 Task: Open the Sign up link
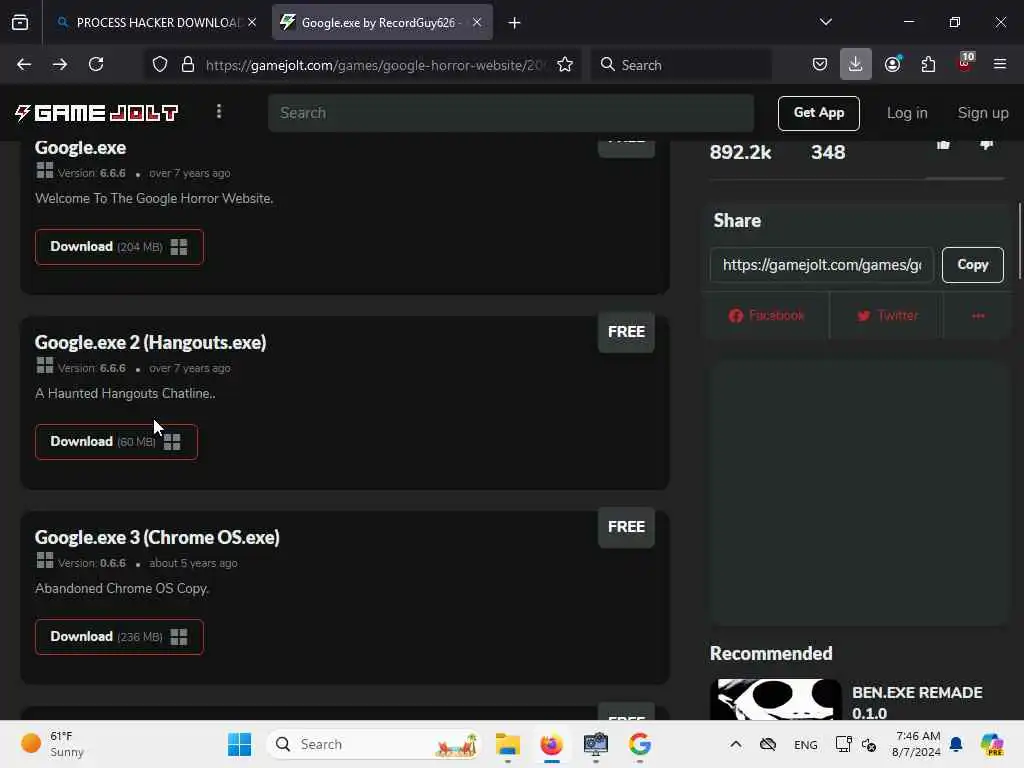[x=983, y=113]
